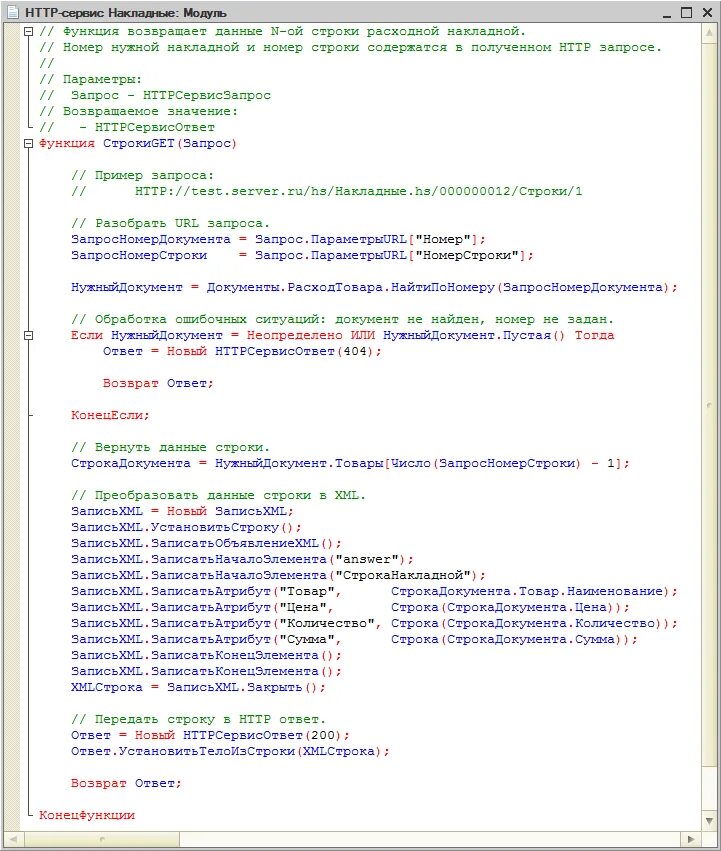This screenshot has height=851, width=721.
Task: Click the vertical scrollbar down arrow
Action: click(709, 821)
